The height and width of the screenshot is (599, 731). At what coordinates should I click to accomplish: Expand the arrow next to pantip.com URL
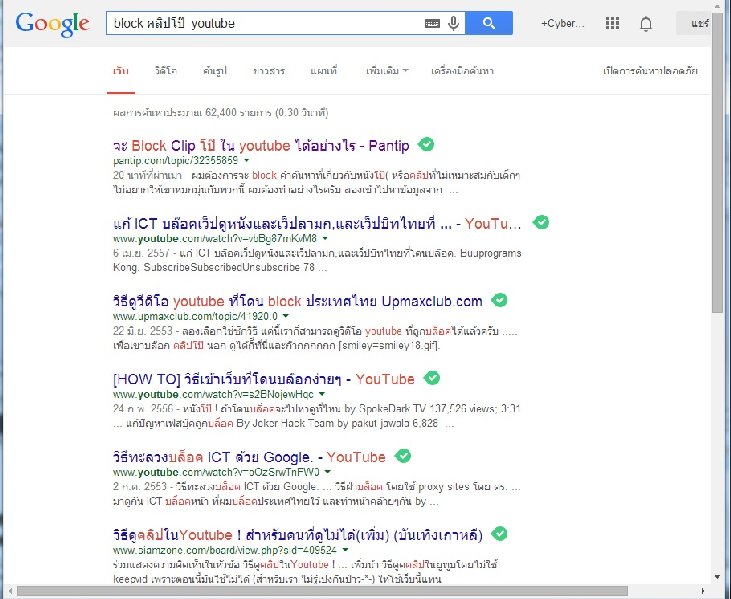point(247,160)
